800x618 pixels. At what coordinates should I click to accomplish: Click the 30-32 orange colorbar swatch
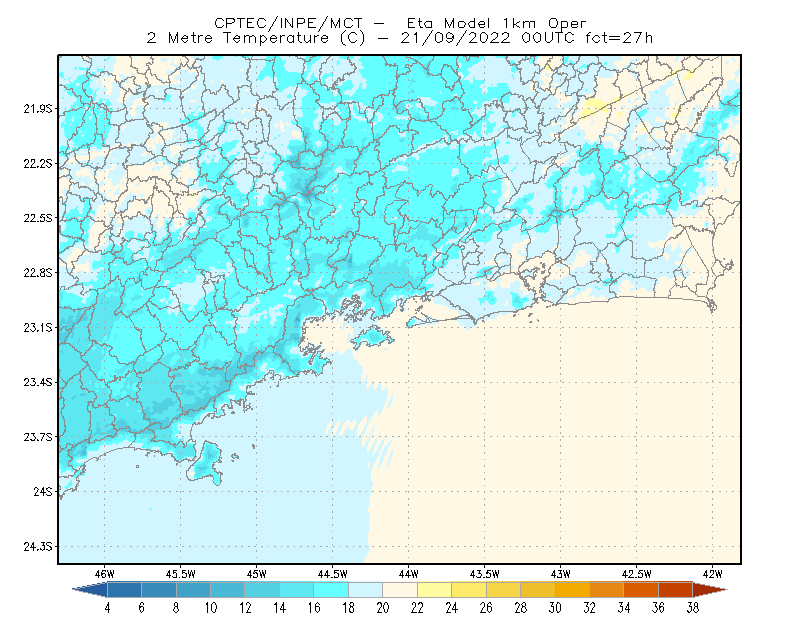coord(572,590)
